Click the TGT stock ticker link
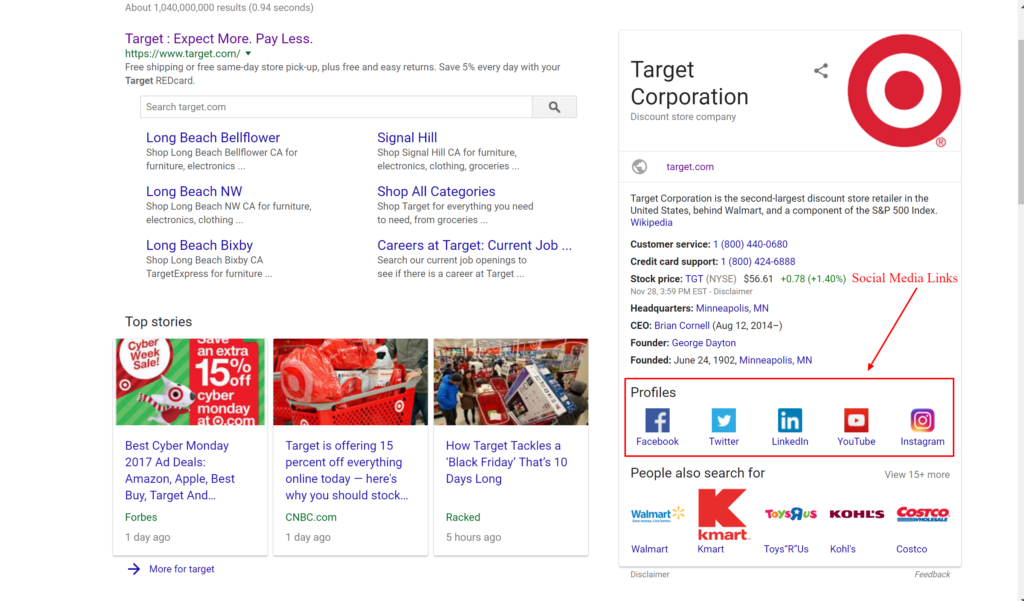This screenshot has width=1024, height=601. click(694, 279)
